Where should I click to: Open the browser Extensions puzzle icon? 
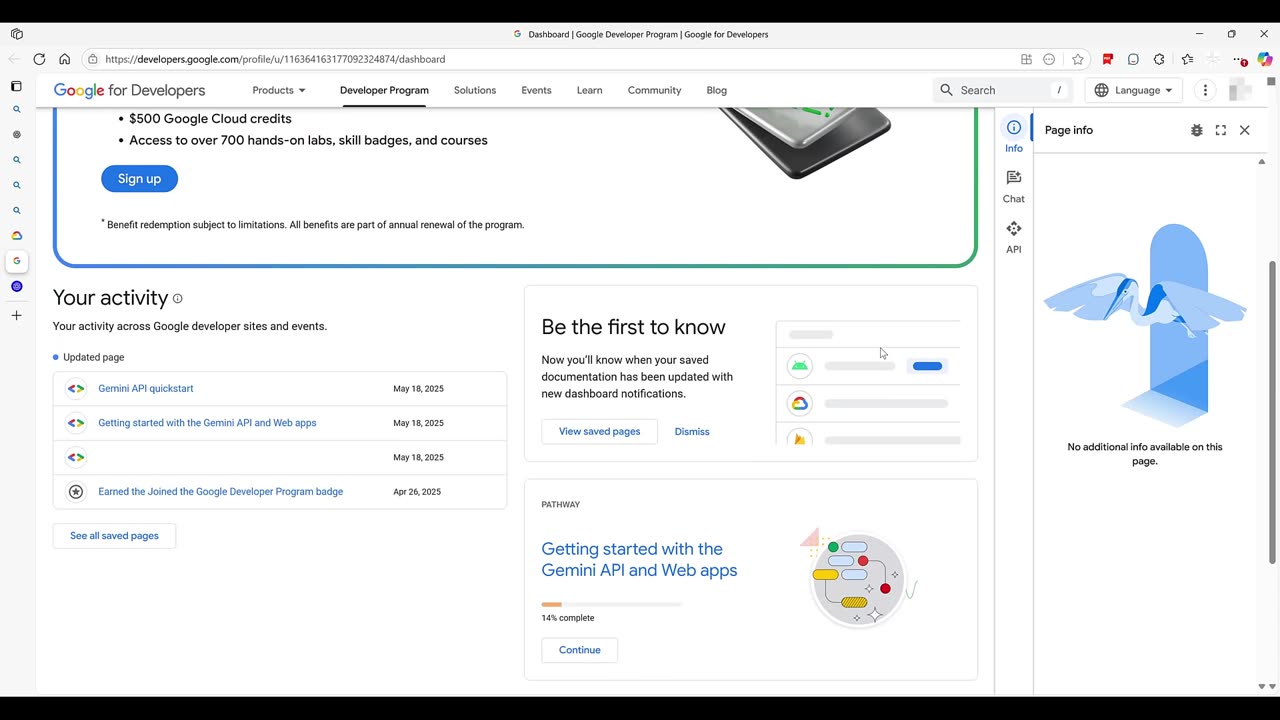point(1159,59)
